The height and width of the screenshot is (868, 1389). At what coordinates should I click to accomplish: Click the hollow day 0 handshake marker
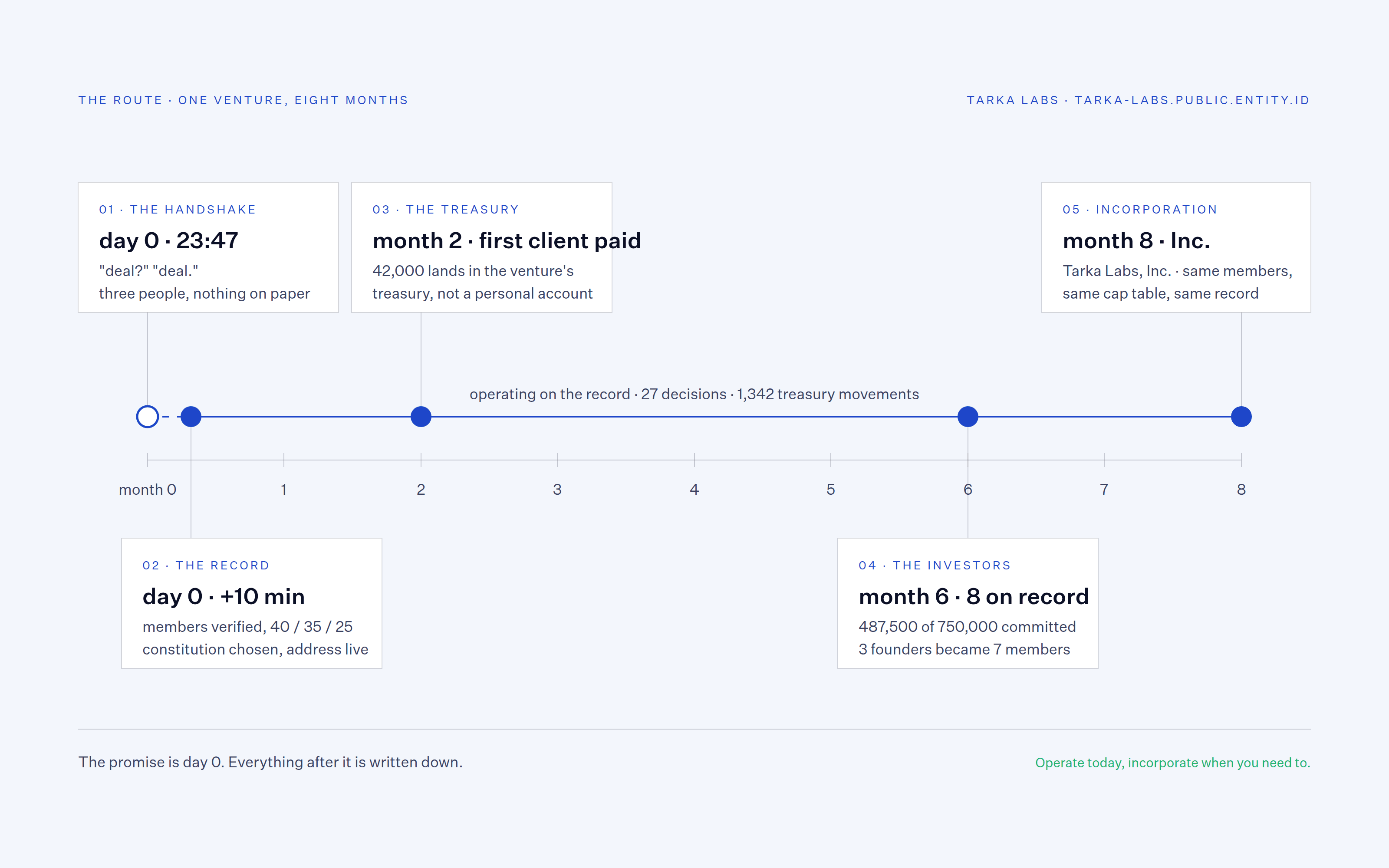tap(148, 417)
